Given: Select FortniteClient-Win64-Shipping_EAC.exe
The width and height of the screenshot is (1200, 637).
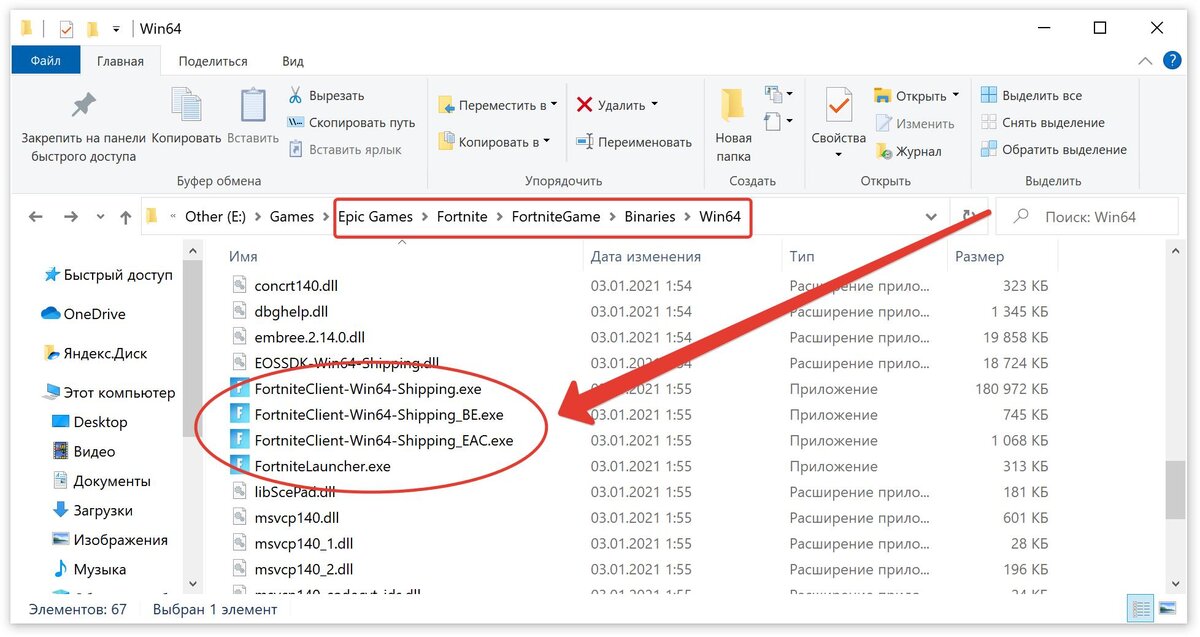Looking at the screenshot, I should 384,440.
